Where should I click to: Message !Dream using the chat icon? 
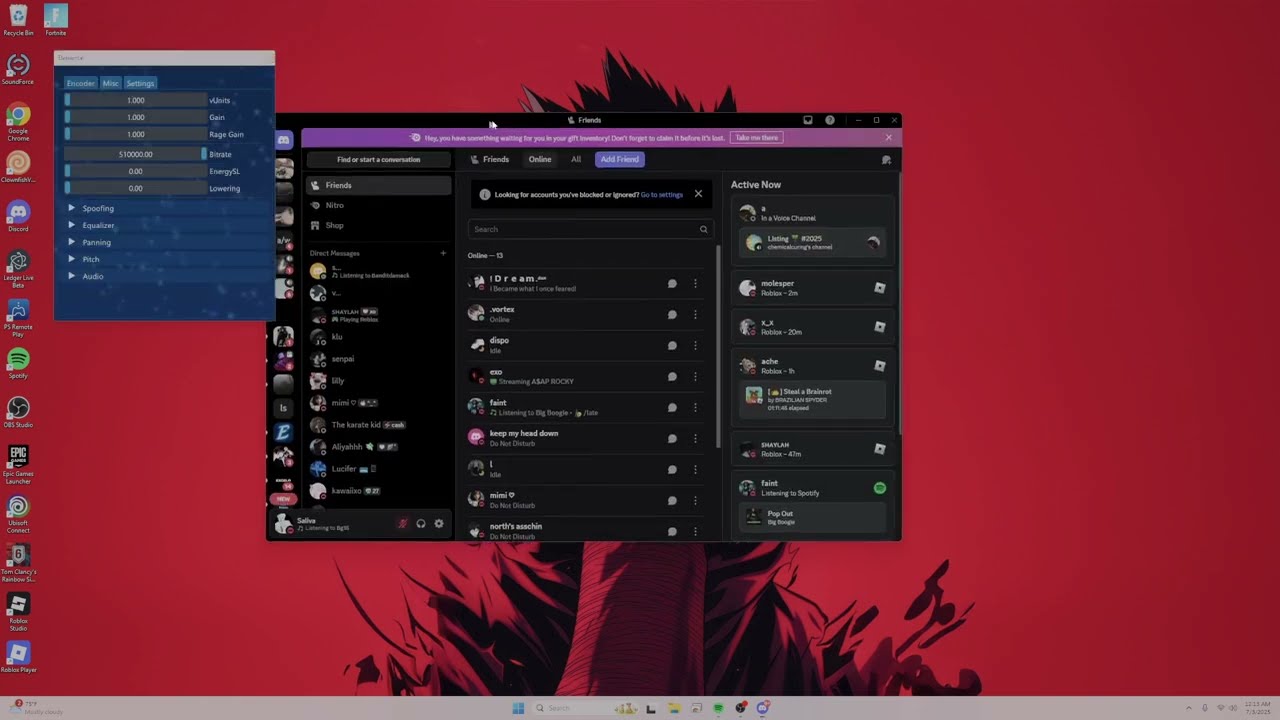(x=672, y=283)
